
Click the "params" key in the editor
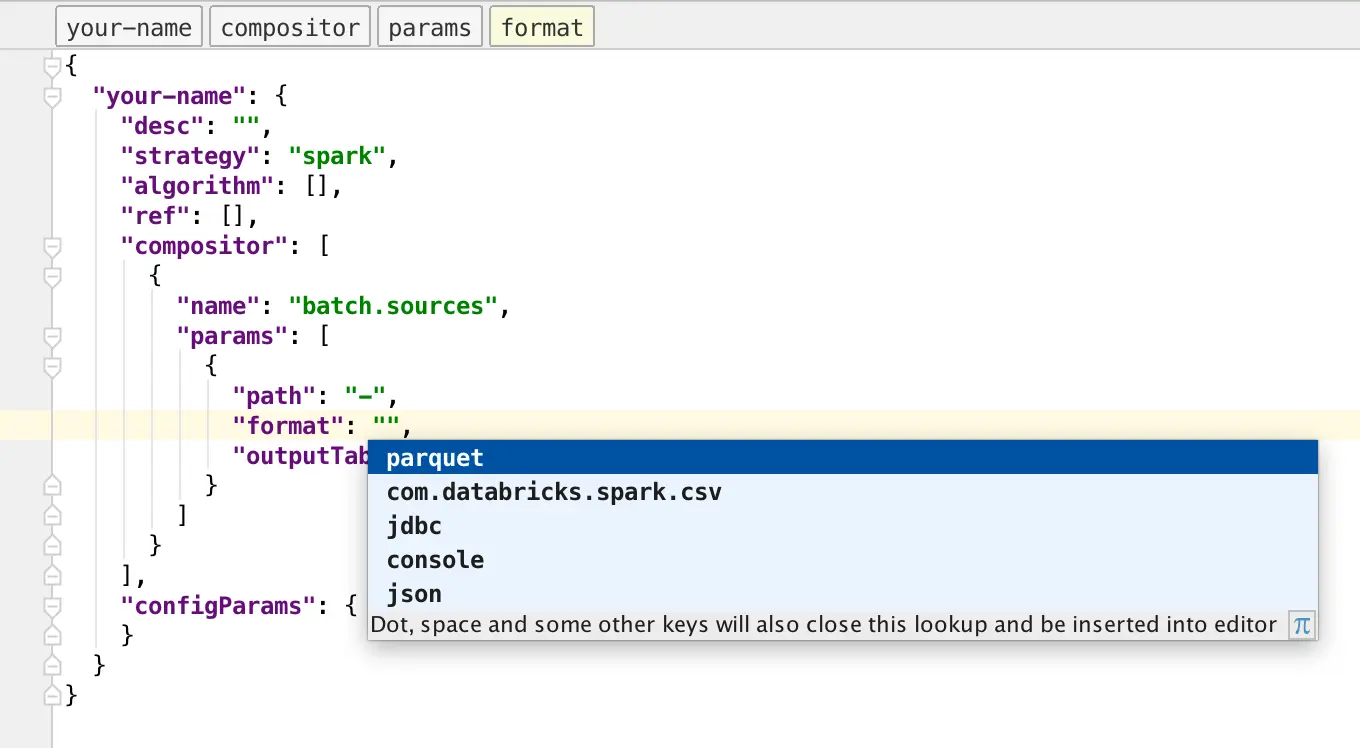click(232, 336)
